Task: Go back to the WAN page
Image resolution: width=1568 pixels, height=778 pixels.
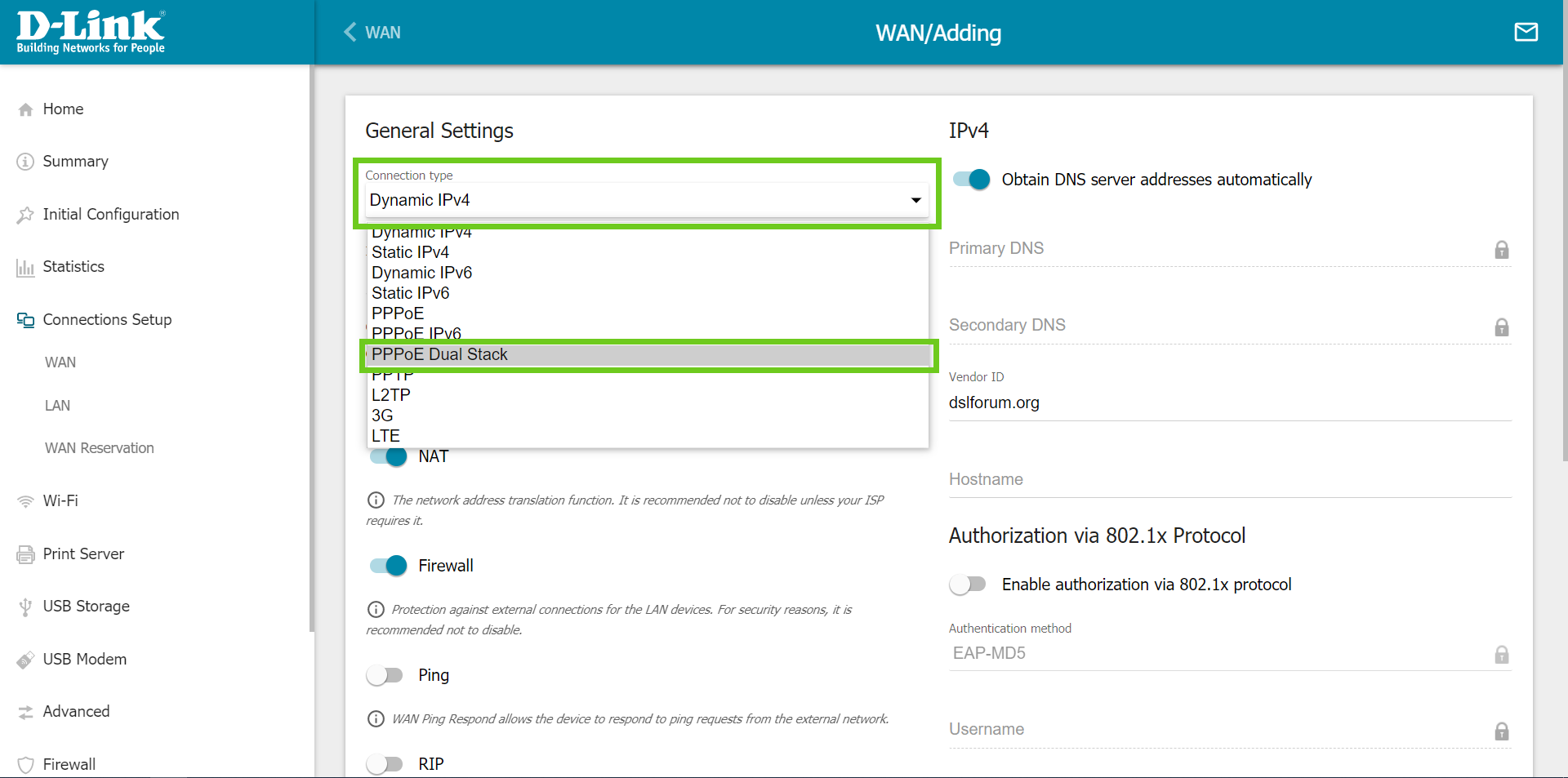Action: coord(372,33)
